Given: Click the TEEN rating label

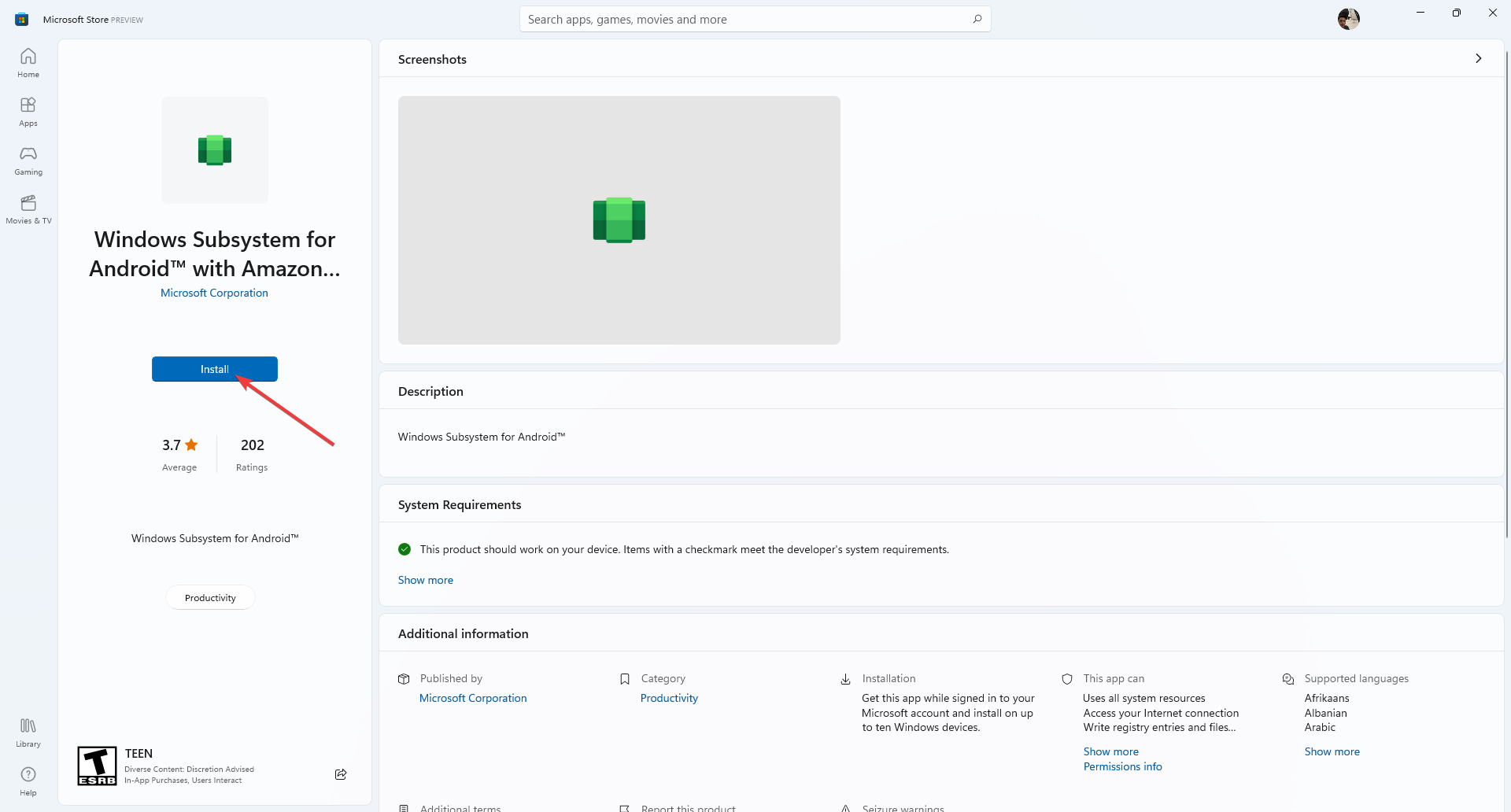Looking at the screenshot, I should click(x=139, y=754).
